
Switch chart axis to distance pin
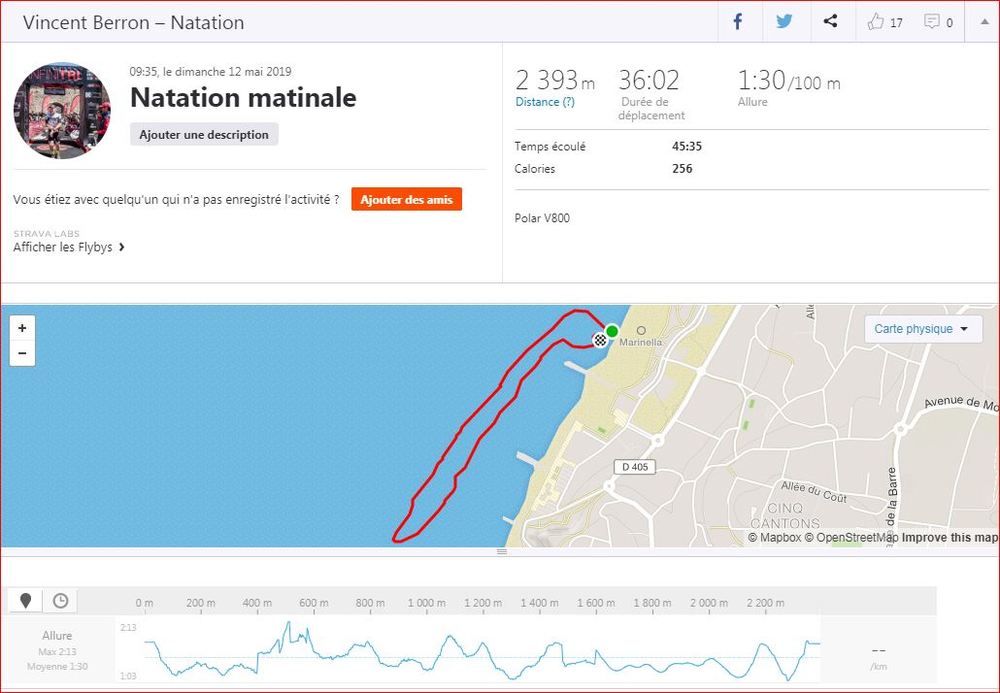26,600
